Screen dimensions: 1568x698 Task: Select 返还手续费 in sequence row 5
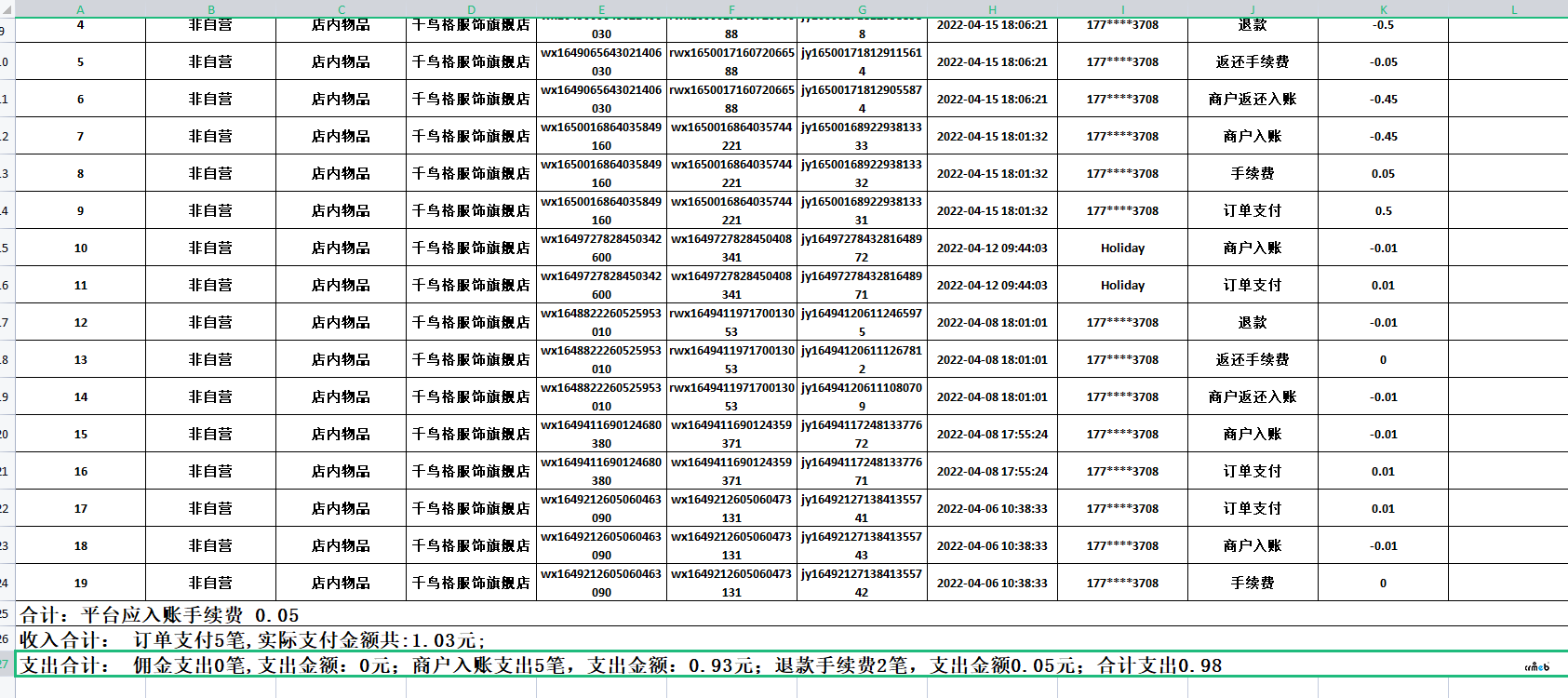1252,62
